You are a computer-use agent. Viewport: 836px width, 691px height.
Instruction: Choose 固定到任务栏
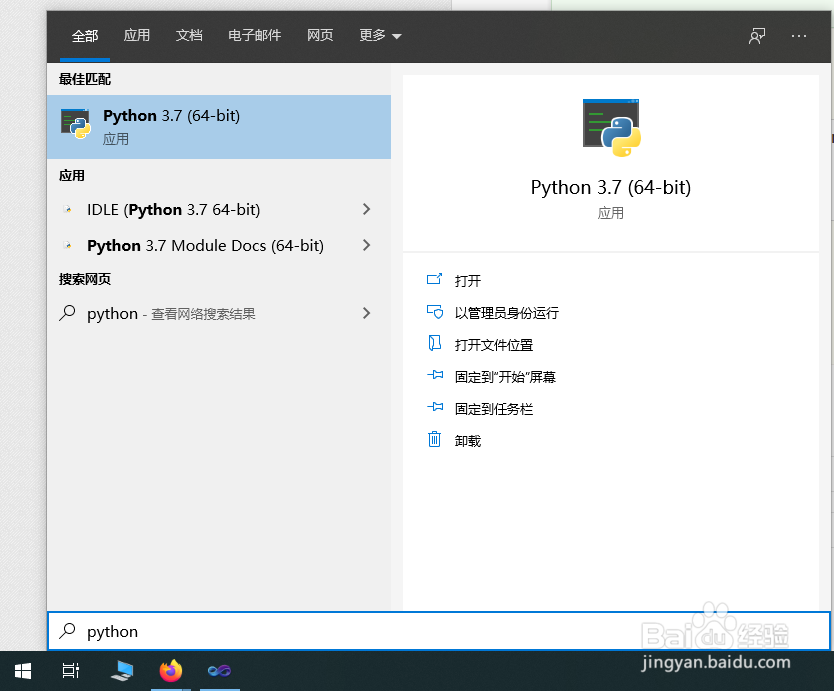494,408
